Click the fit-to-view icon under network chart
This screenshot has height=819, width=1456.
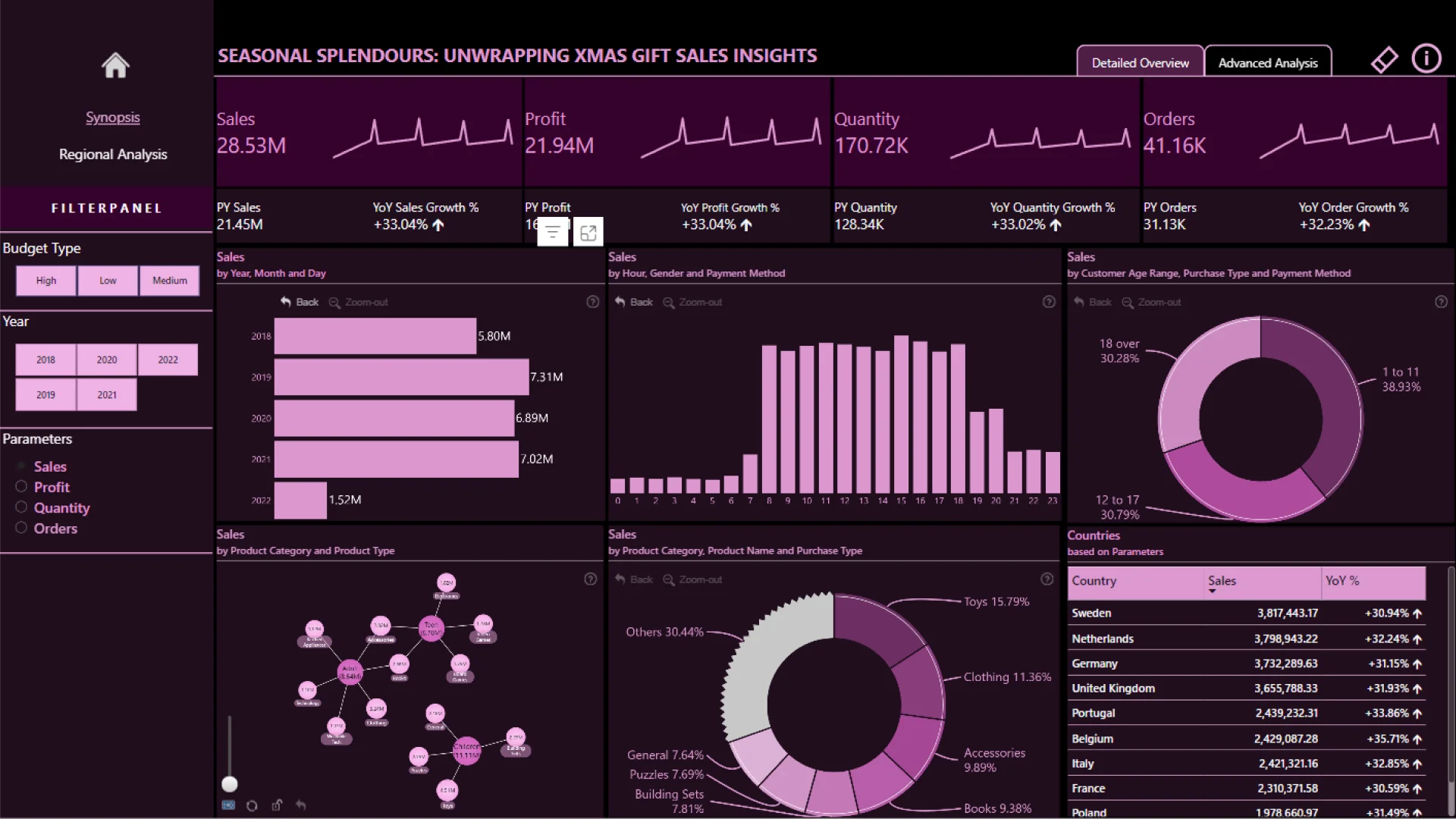(228, 805)
